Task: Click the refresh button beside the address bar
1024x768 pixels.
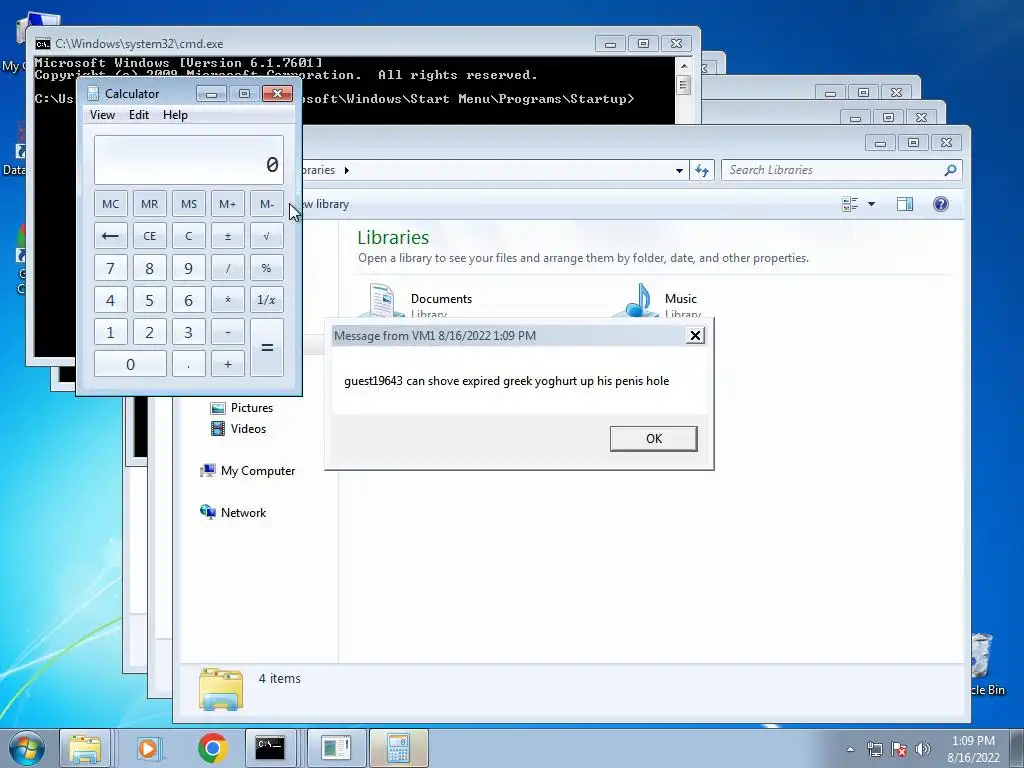Action: tap(702, 170)
